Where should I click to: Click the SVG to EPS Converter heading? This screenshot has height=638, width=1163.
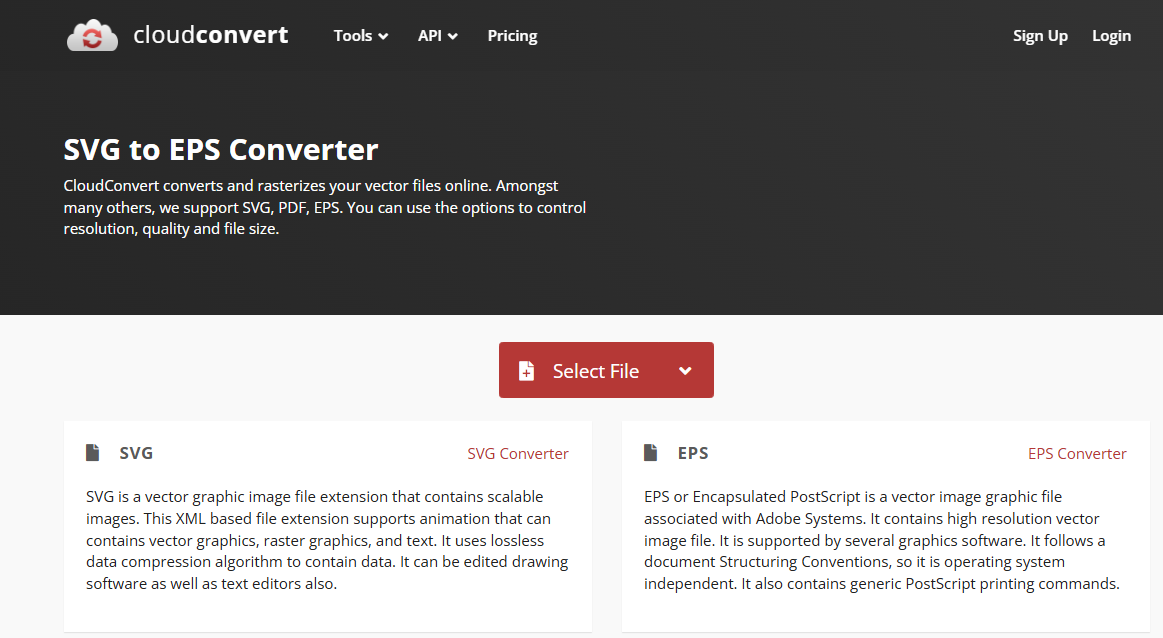[220, 149]
